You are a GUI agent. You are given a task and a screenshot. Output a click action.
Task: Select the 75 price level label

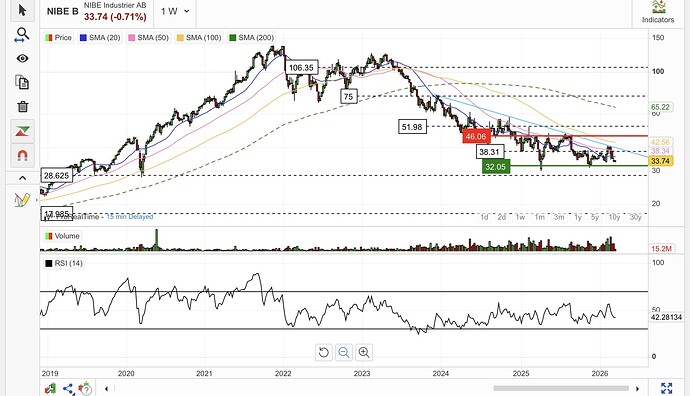pyautogui.click(x=349, y=96)
